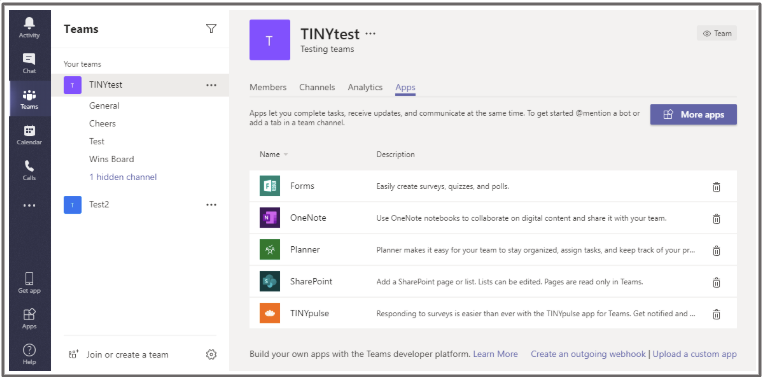Open the General channel
Screen dimensions: 762x377
click(104, 106)
